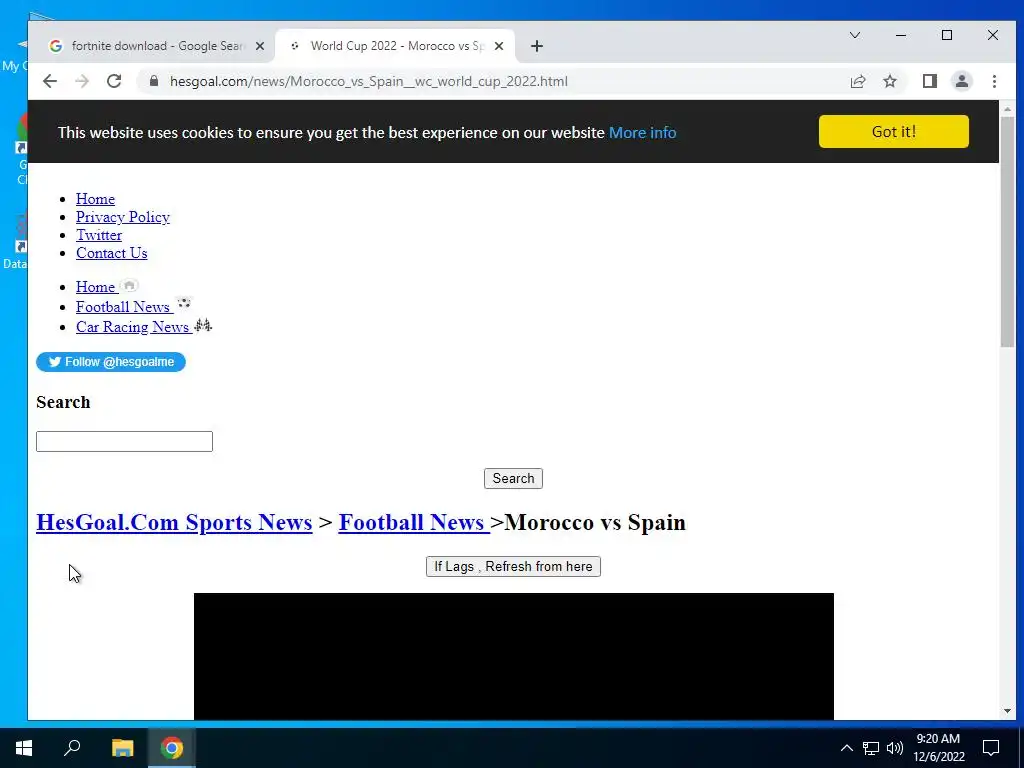Open the taskbar clock and date

(938, 748)
